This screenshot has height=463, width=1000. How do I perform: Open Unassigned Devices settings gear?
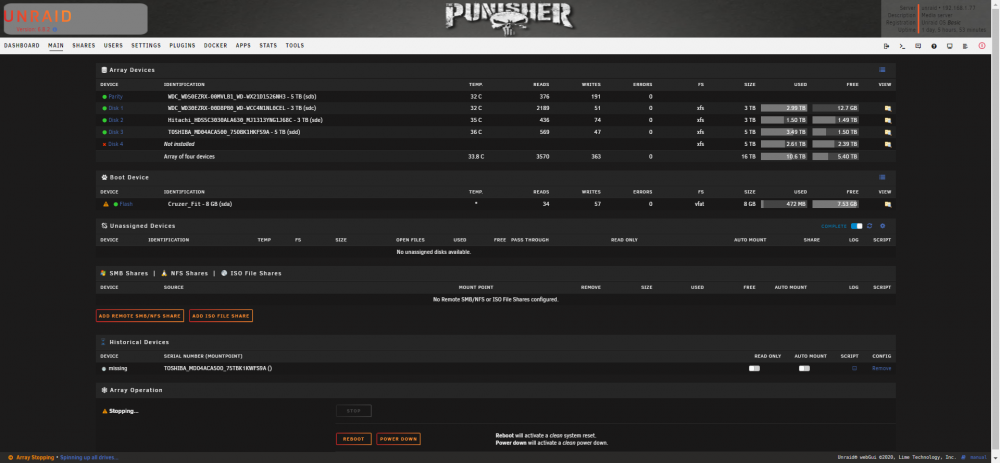[883, 226]
